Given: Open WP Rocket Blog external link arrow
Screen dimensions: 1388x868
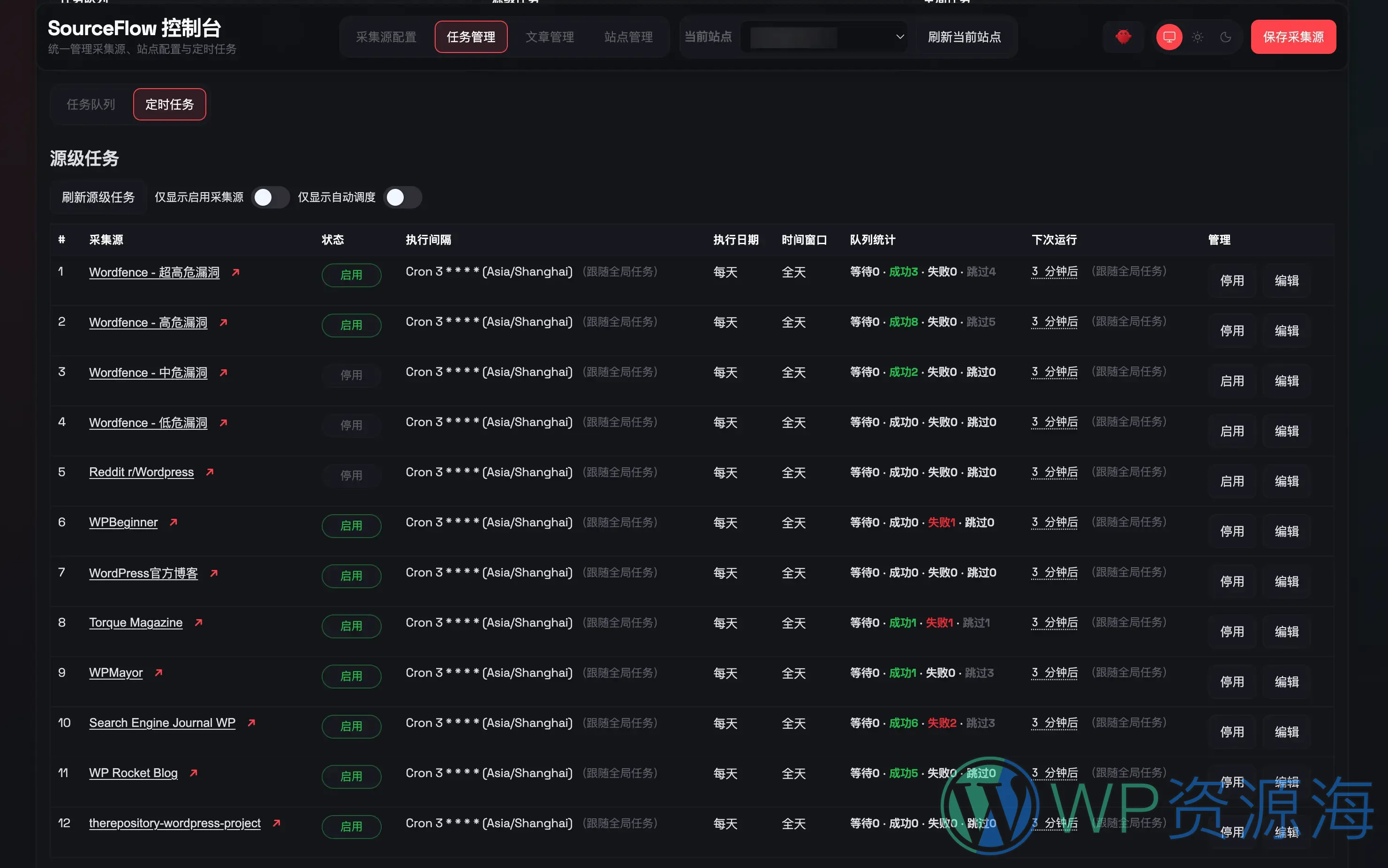Looking at the screenshot, I should coord(193,772).
